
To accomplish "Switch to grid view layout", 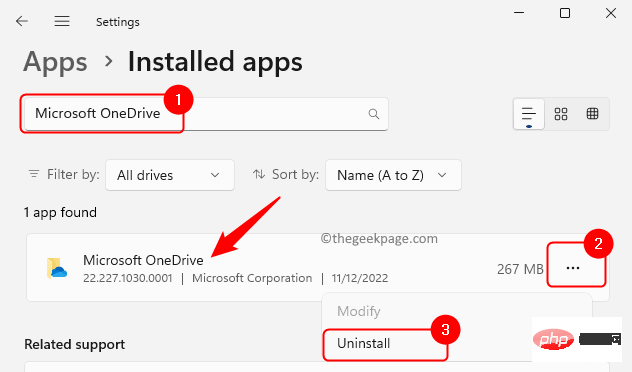I will [561, 114].
